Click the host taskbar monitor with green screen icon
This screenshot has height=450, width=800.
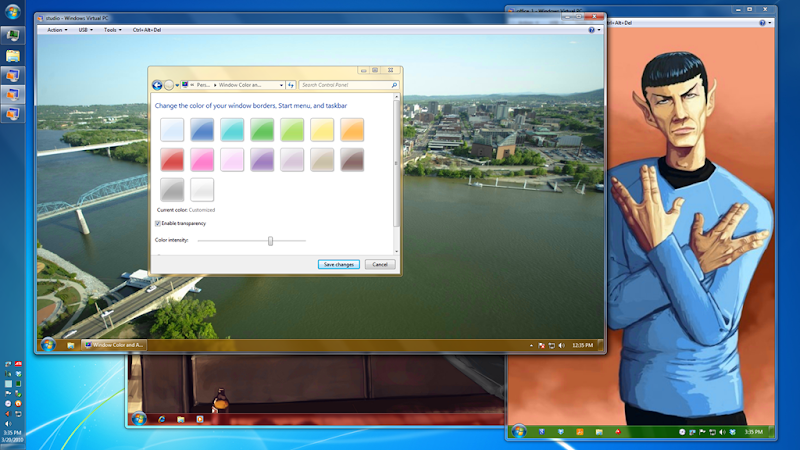[12, 35]
